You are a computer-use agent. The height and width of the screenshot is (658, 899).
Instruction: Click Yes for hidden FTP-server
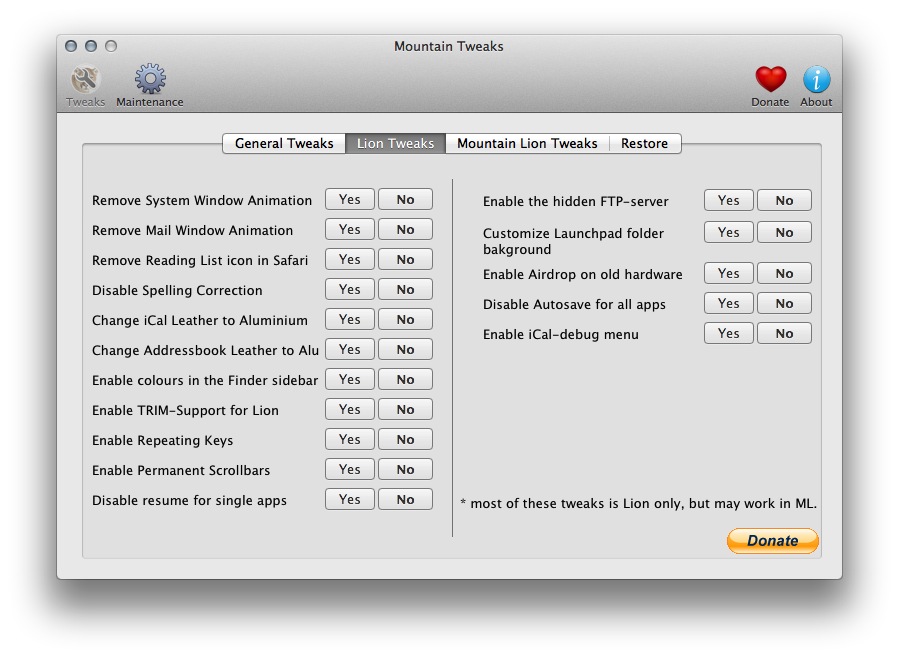[x=729, y=200]
